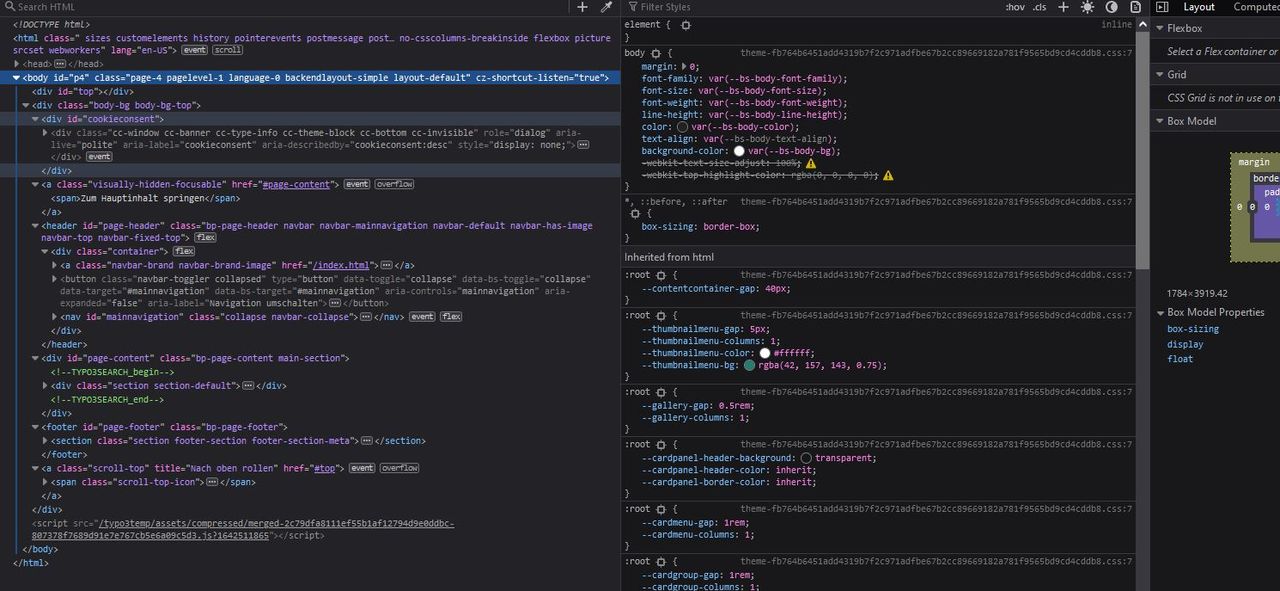Image resolution: width=1280 pixels, height=591 pixels.
Task: Expand the section-default div node
Action: click(x=46, y=386)
